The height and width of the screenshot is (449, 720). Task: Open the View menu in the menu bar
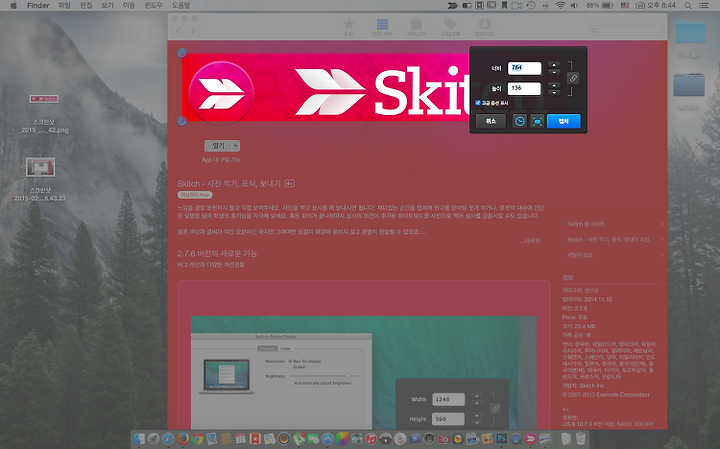pos(107,6)
